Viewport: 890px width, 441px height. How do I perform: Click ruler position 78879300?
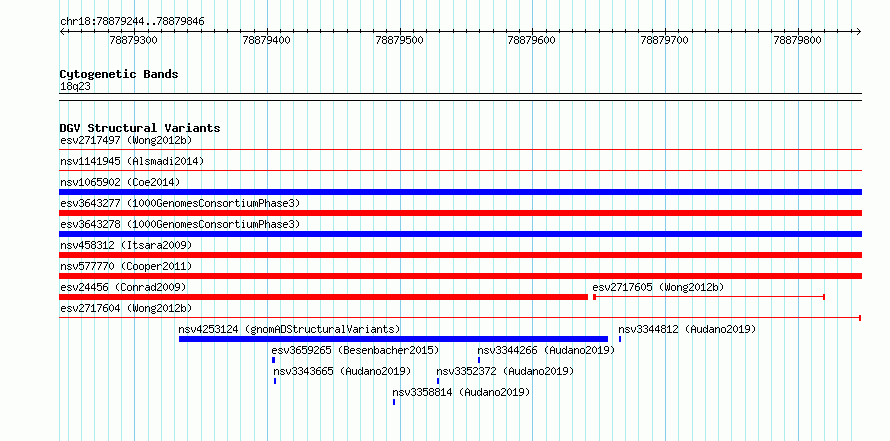[x=134, y=40]
